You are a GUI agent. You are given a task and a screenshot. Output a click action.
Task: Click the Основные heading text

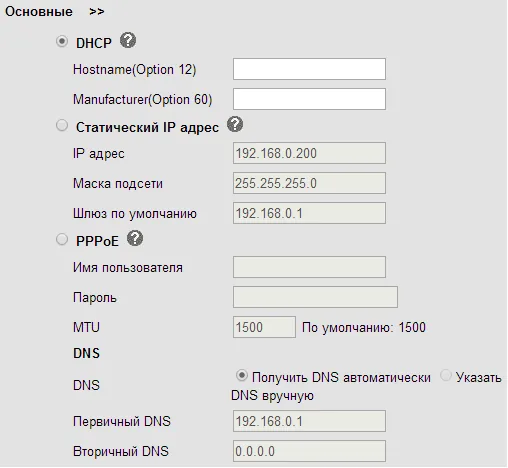pyautogui.click(x=39, y=12)
